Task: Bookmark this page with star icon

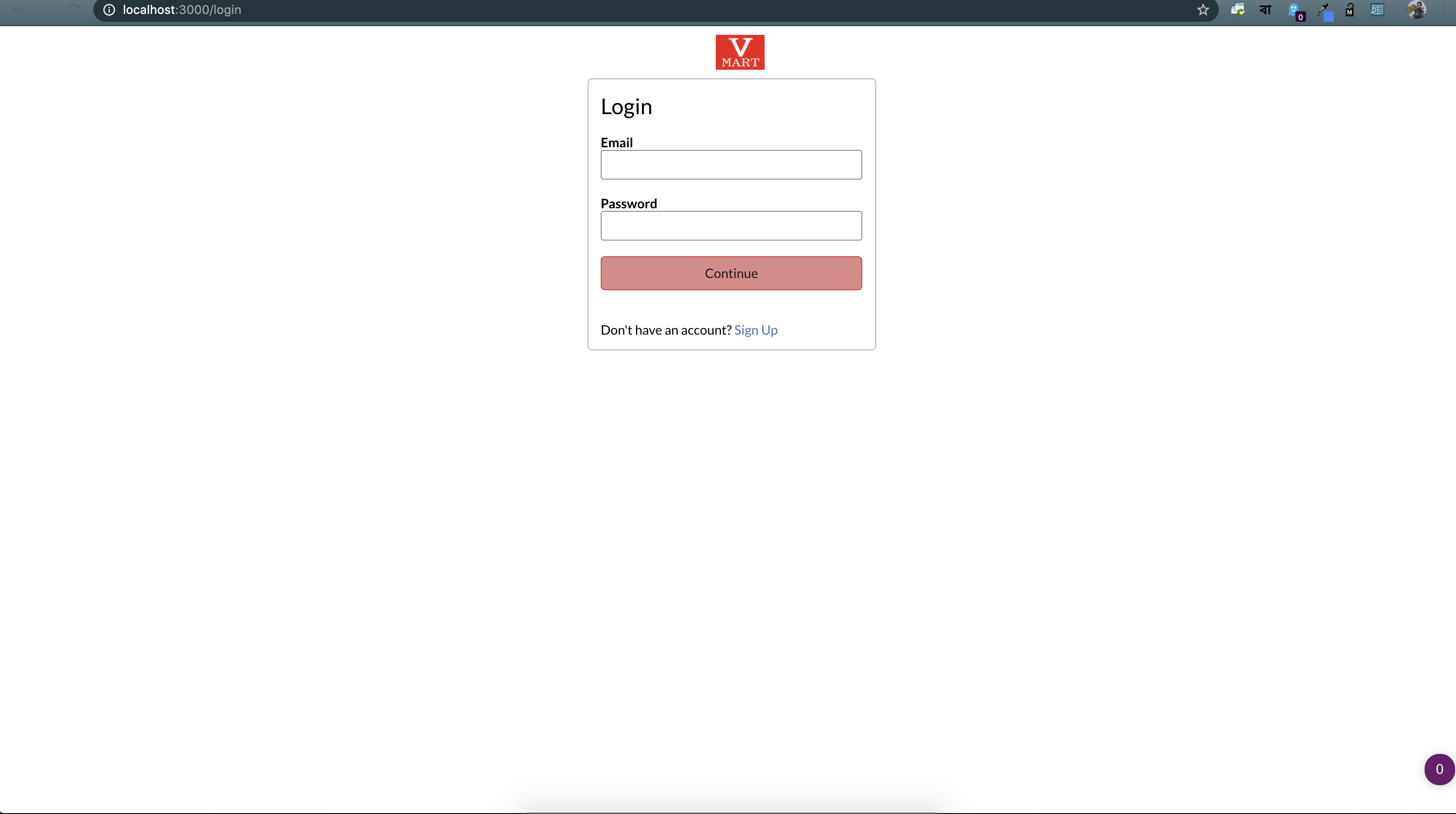Action: pos(1203,10)
